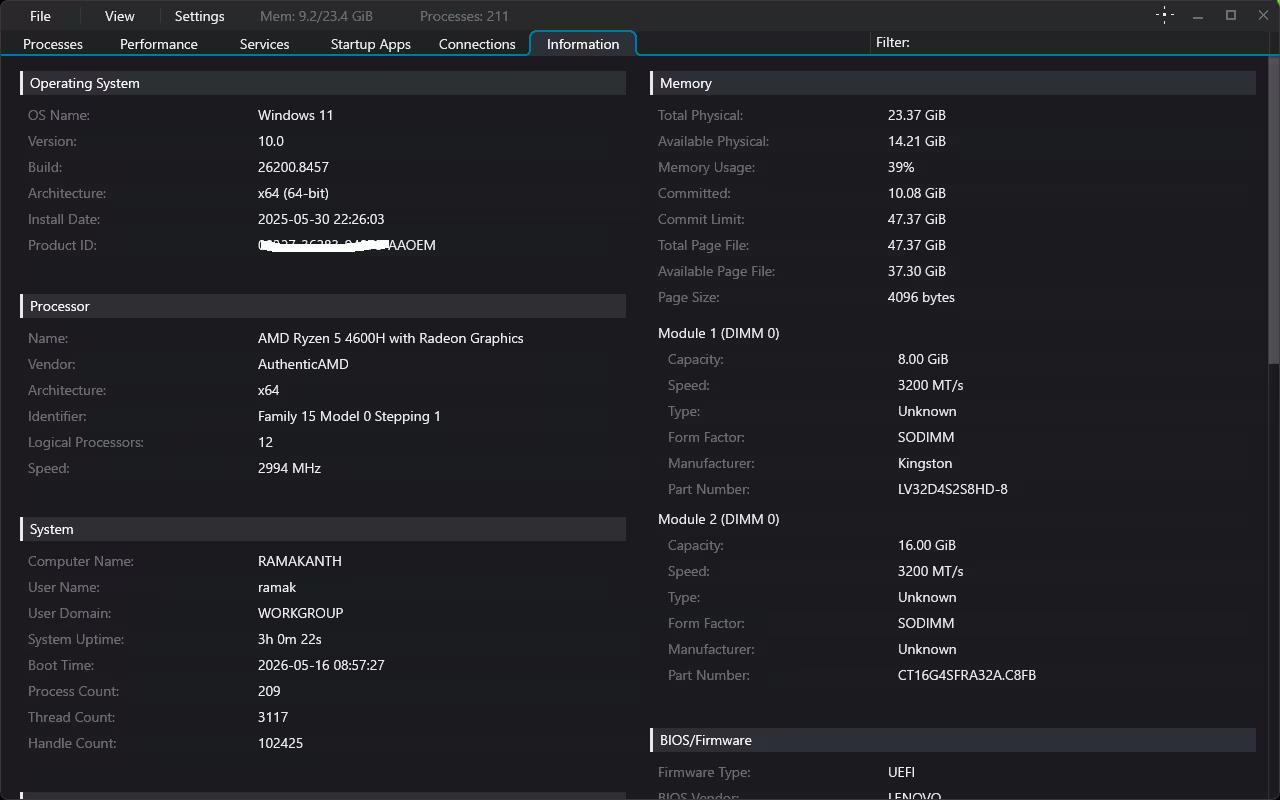The height and width of the screenshot is (800, 1280).
Task: Select Available Physical value 14.21 GiB
Action: pyautogui.click(x=916, y=141)
